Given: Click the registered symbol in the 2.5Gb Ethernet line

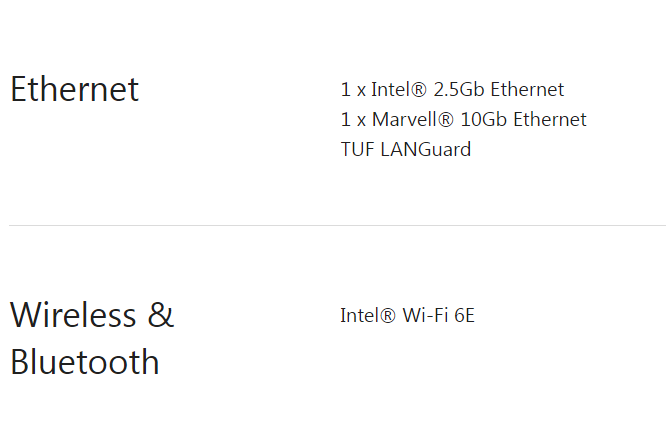Looking at the screenshot, I should pos(418,90).
